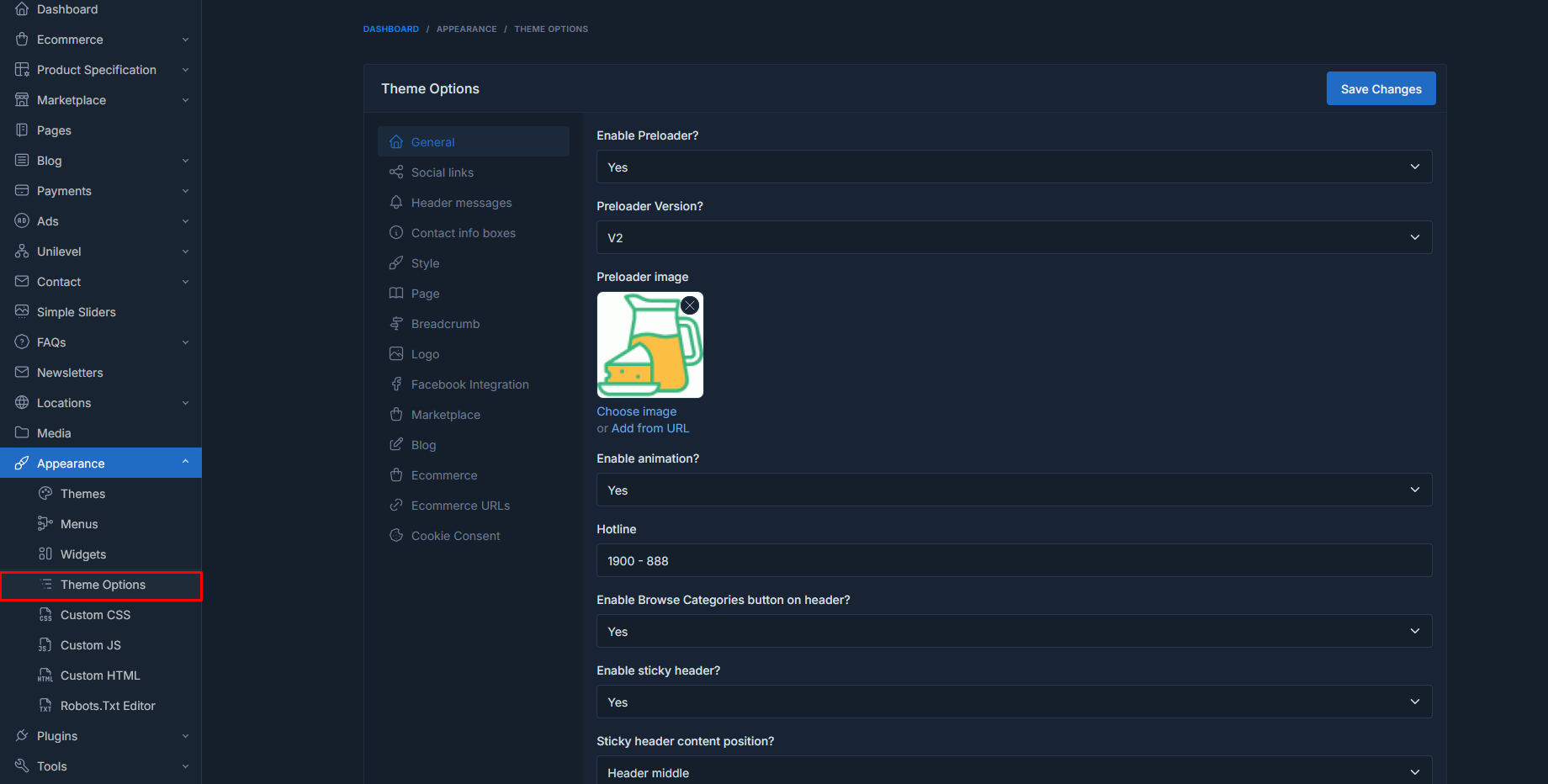
Task: Collapse the Appearance sidebar section
Action: click(x=185, y=463)
